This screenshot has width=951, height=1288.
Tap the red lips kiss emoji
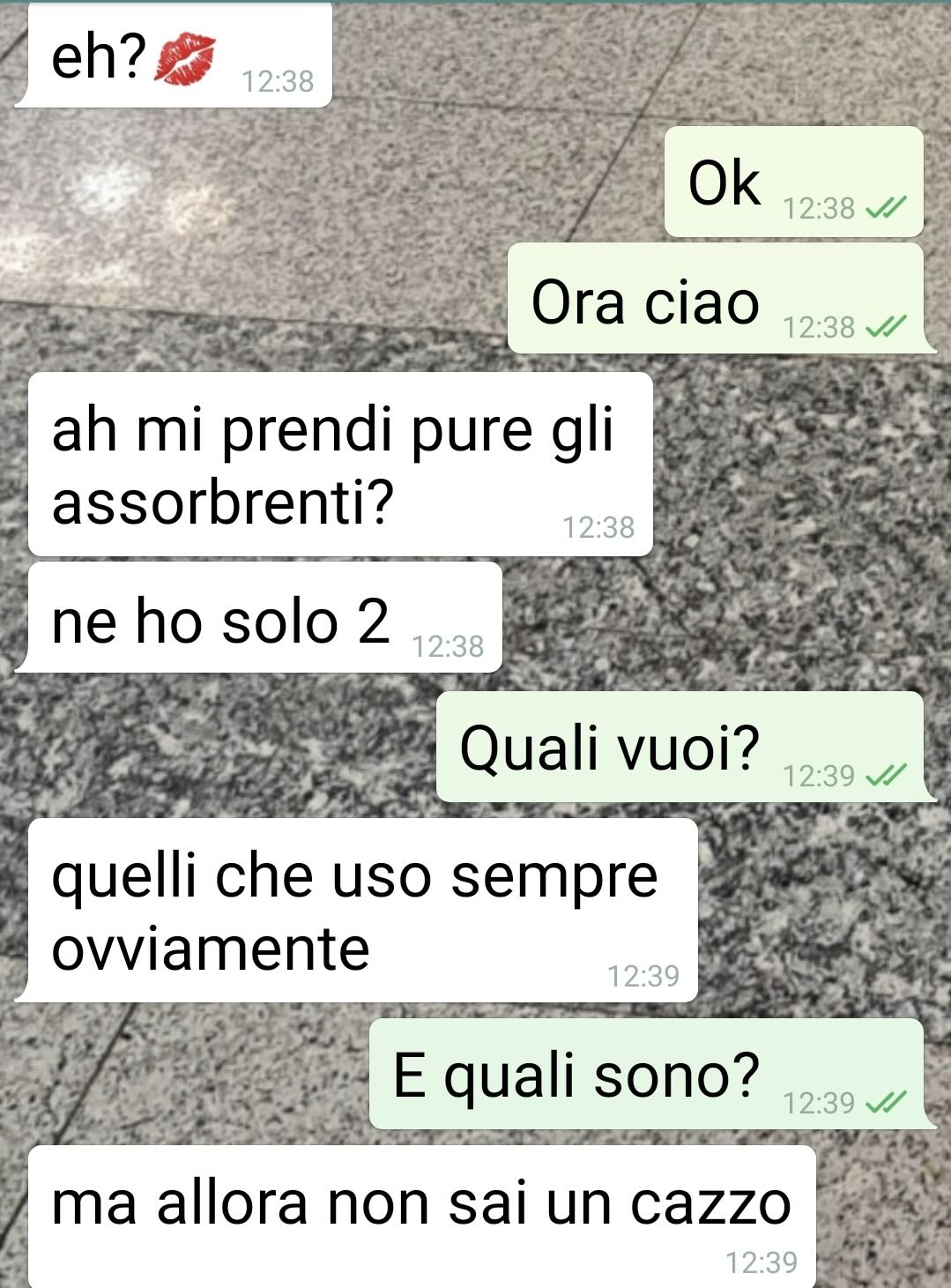184,60
